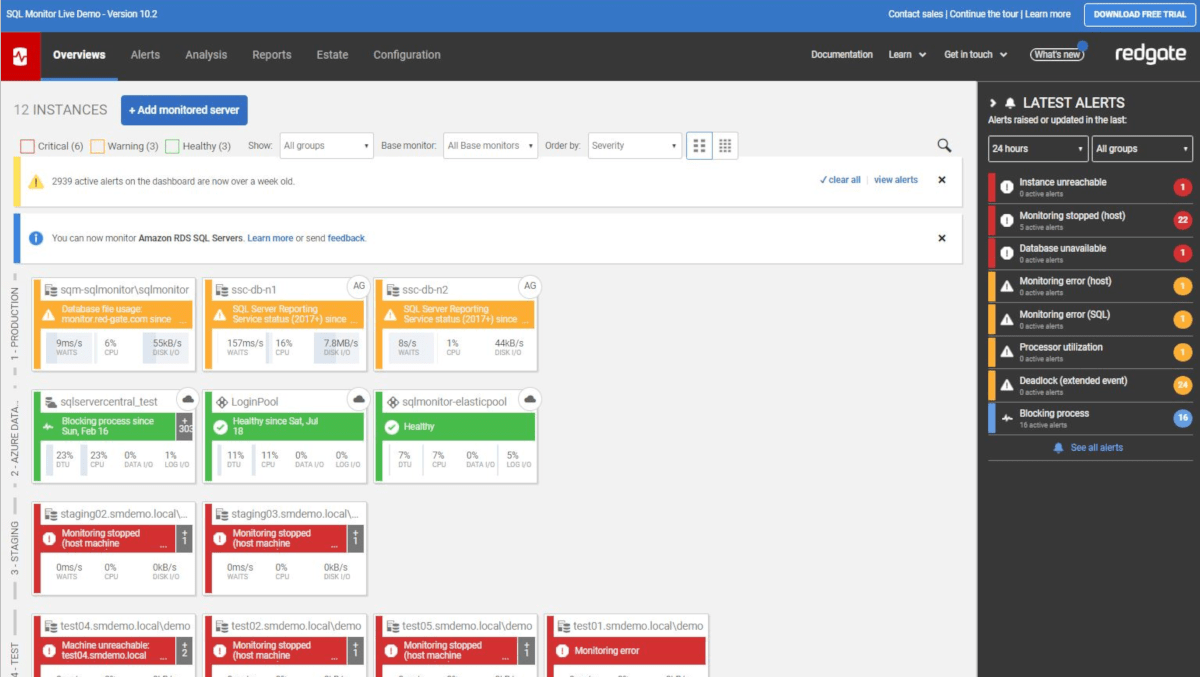Click warning triangle on ssc-db-n1 tile
Screen dimensions: 1200x677
(x=219, y=315)
